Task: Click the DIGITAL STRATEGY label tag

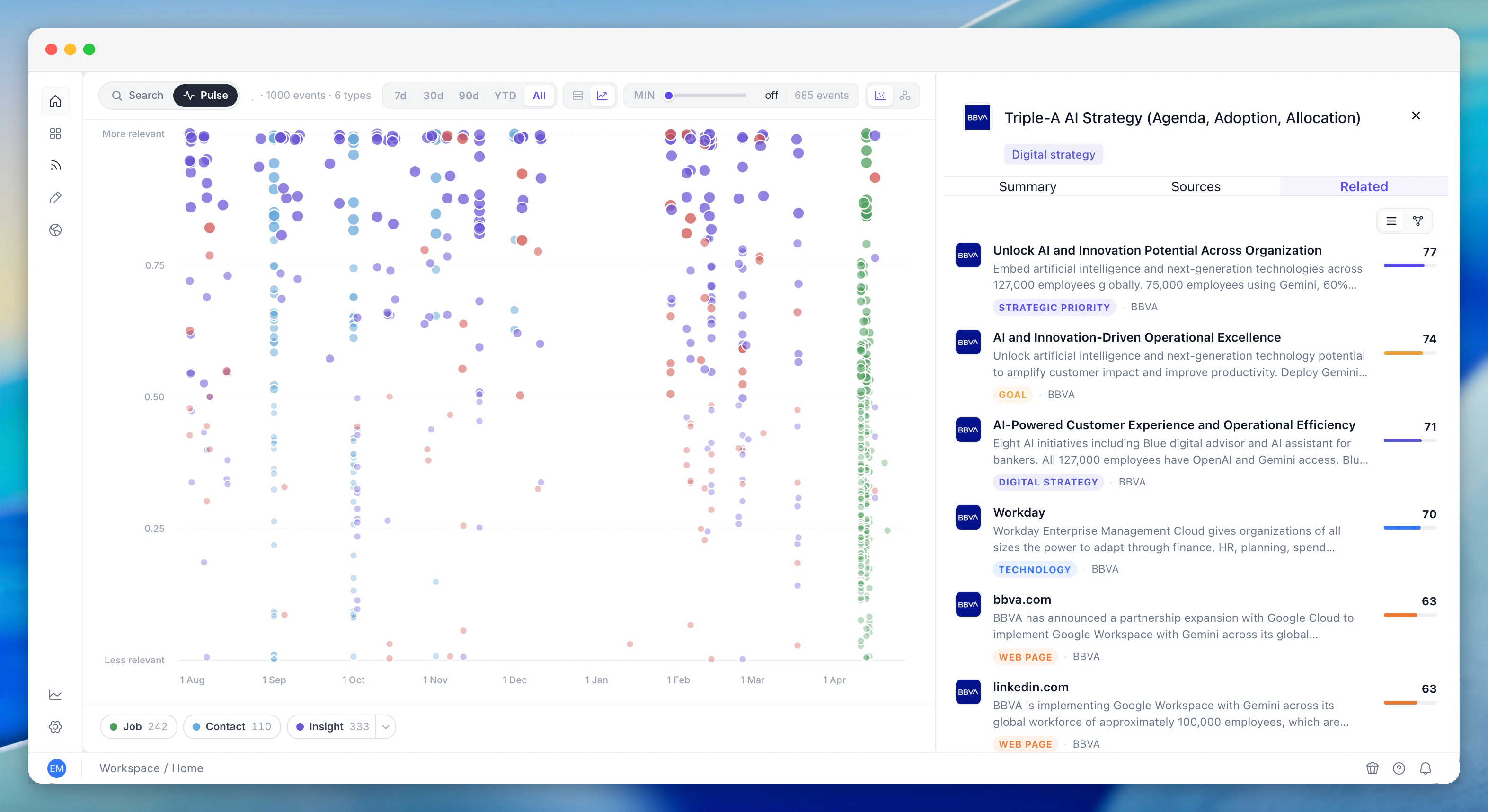Action: (x=1048, y=482)
